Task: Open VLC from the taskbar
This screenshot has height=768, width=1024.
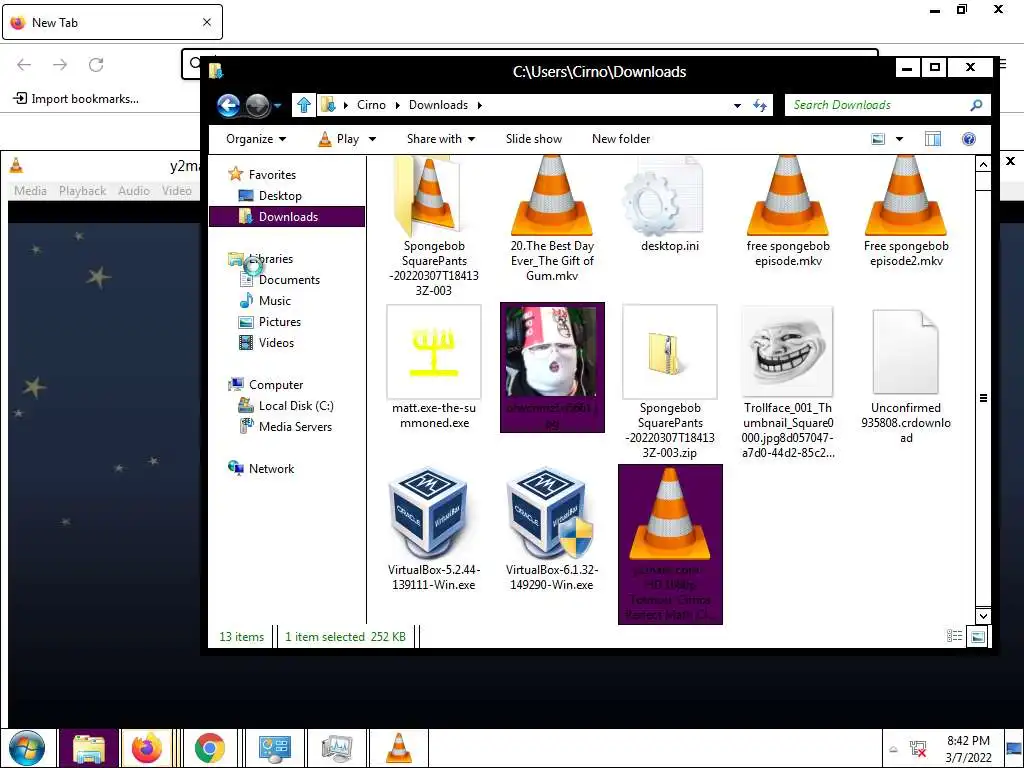Action: point(398,748)
